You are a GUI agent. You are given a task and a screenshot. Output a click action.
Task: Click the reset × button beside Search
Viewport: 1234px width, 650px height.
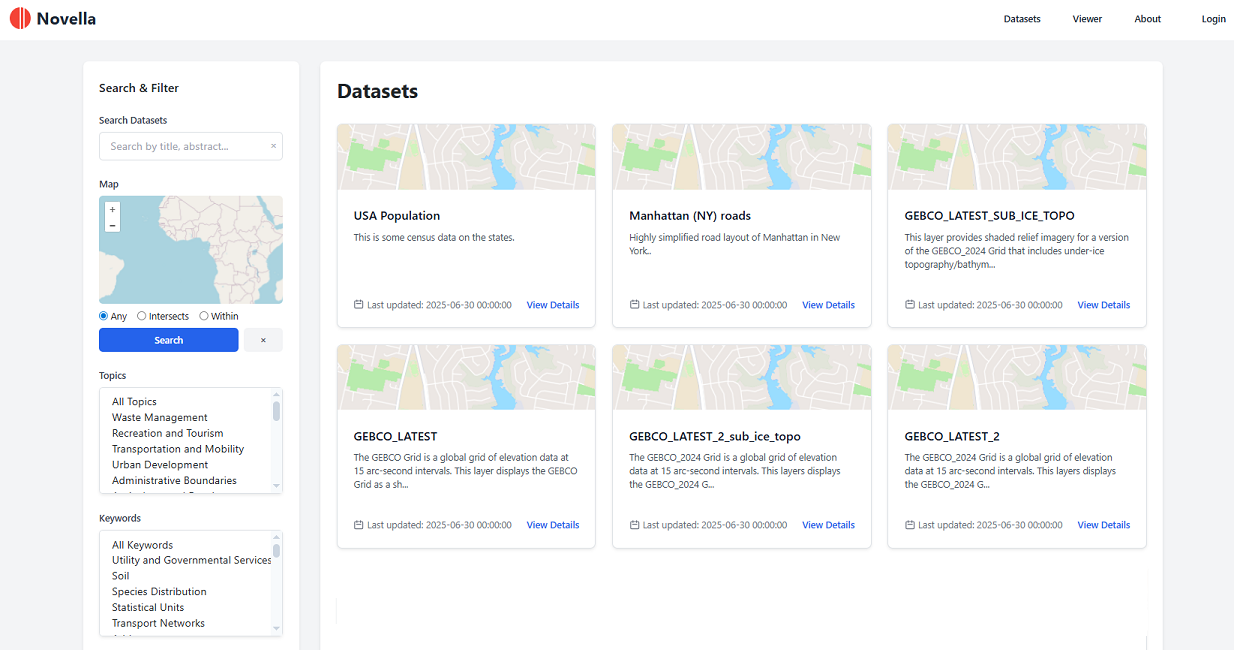[263, 340]
